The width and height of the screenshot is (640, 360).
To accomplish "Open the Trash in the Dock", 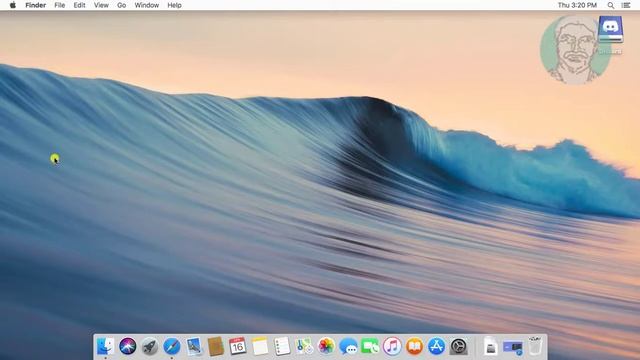I will pos(535,346).
